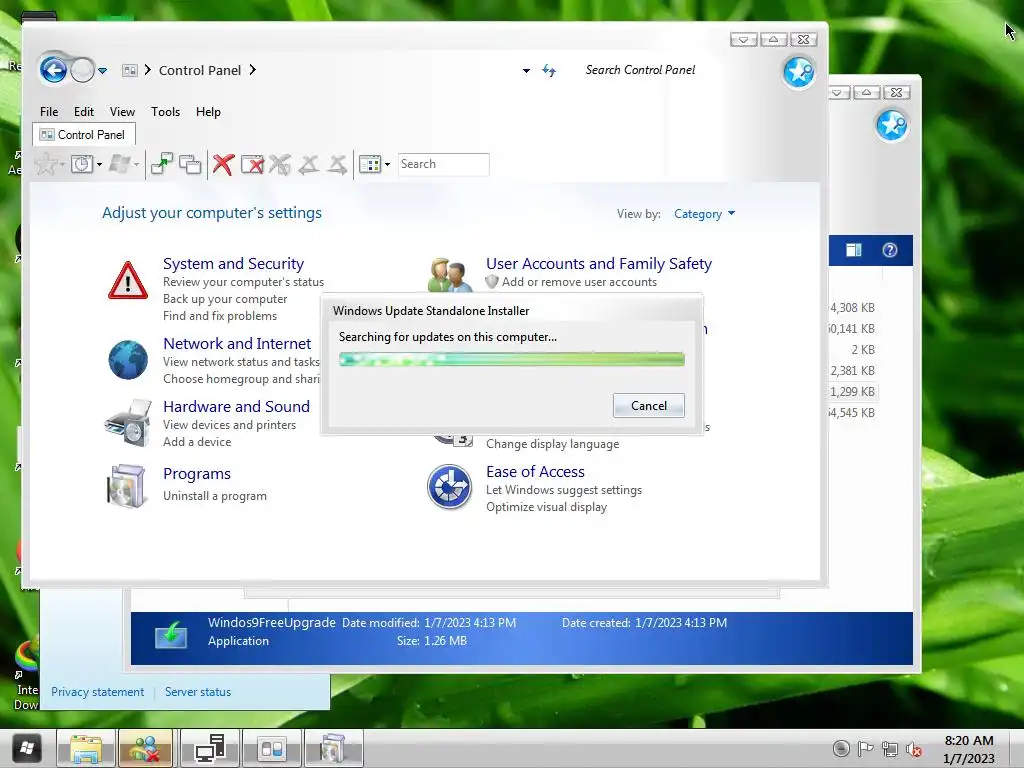Click the greyed close-right arrow icon
This screenshot has width=1024, height=768.
(337, 164)
